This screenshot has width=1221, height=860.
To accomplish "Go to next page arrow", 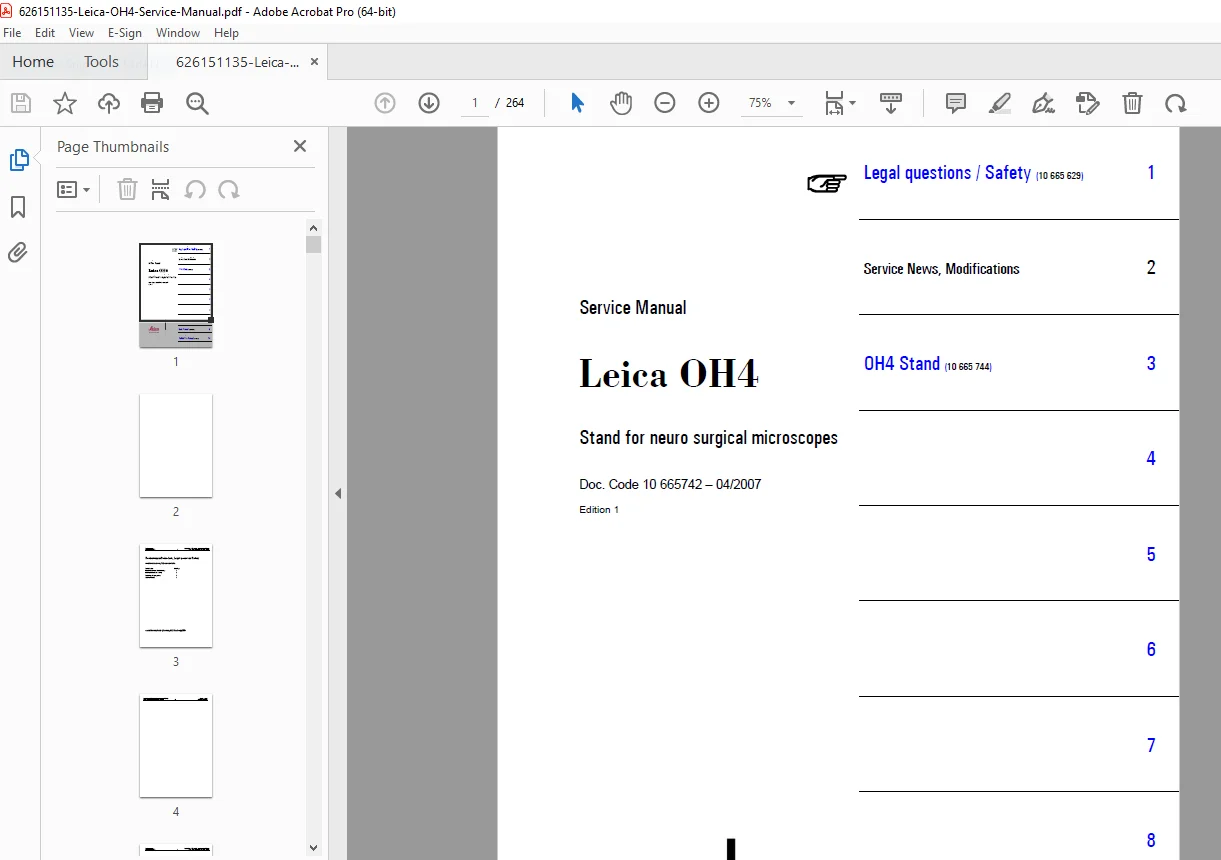I will pos(429,102).
